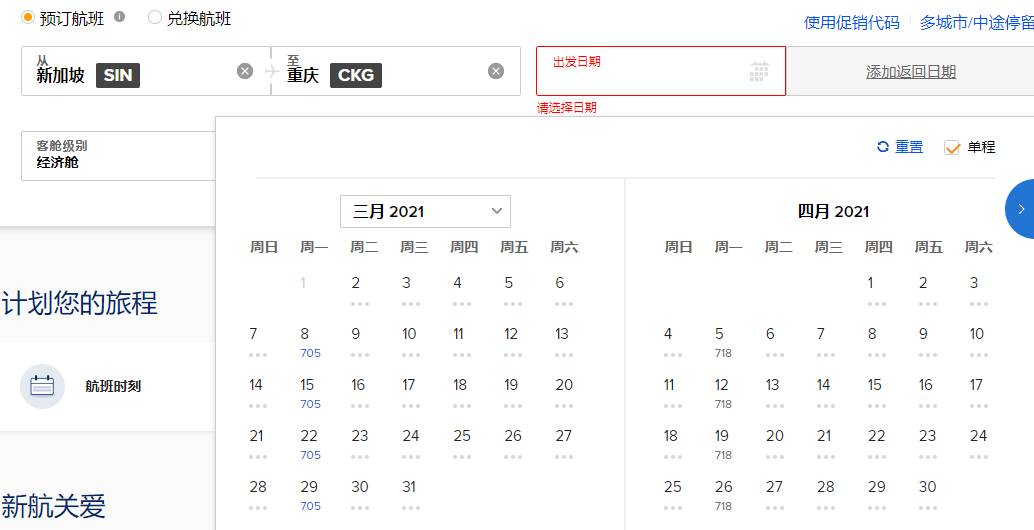Clear the 重庆 CKG destination field
Image resolution: width=1034 pixels, height=530 pixels.
click(496, 71)
